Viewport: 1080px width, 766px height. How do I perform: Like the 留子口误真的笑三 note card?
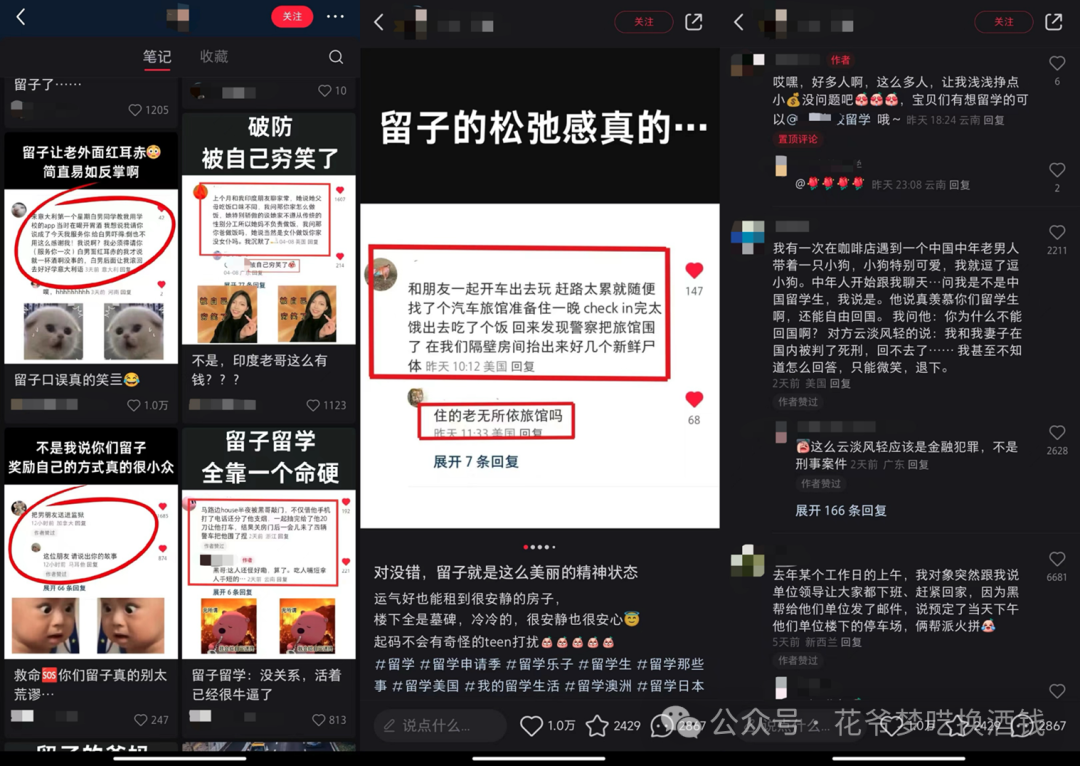[x=134, y=405]
